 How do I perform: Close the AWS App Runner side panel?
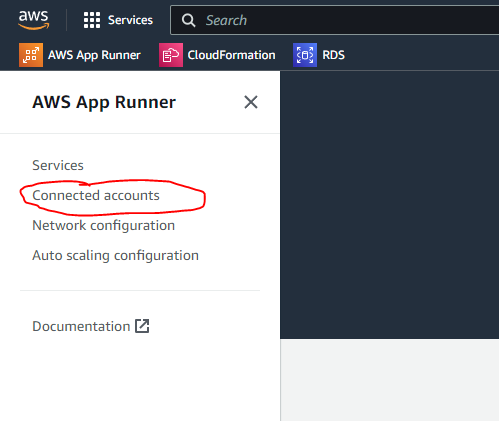pyautogui.click(x=251, y=102)
